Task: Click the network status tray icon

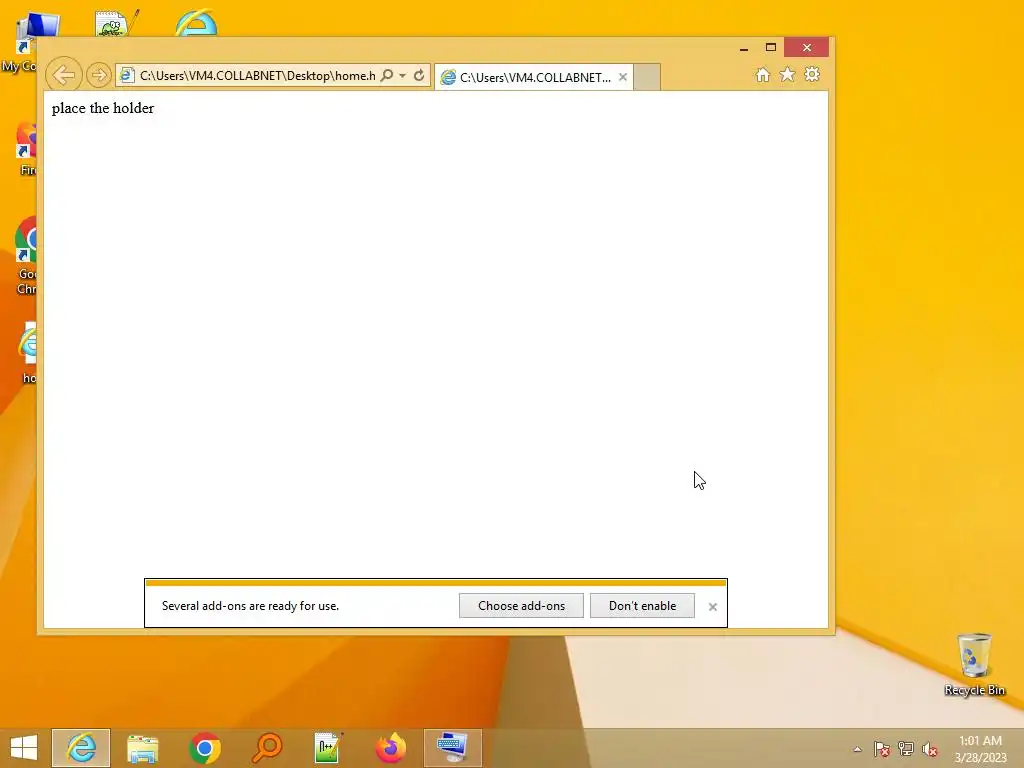Action: click(x=906, y=749)
